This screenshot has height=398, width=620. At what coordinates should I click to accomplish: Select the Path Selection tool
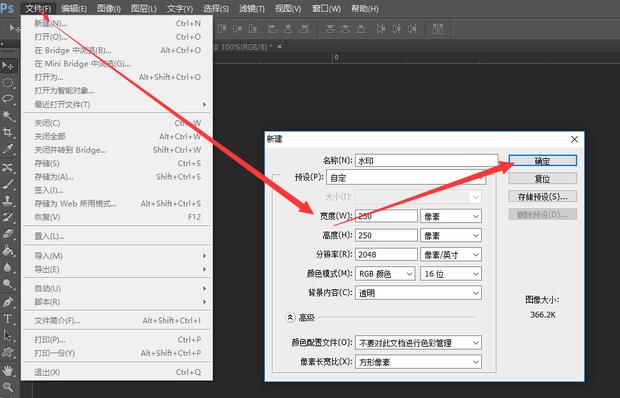pos(8,336)
